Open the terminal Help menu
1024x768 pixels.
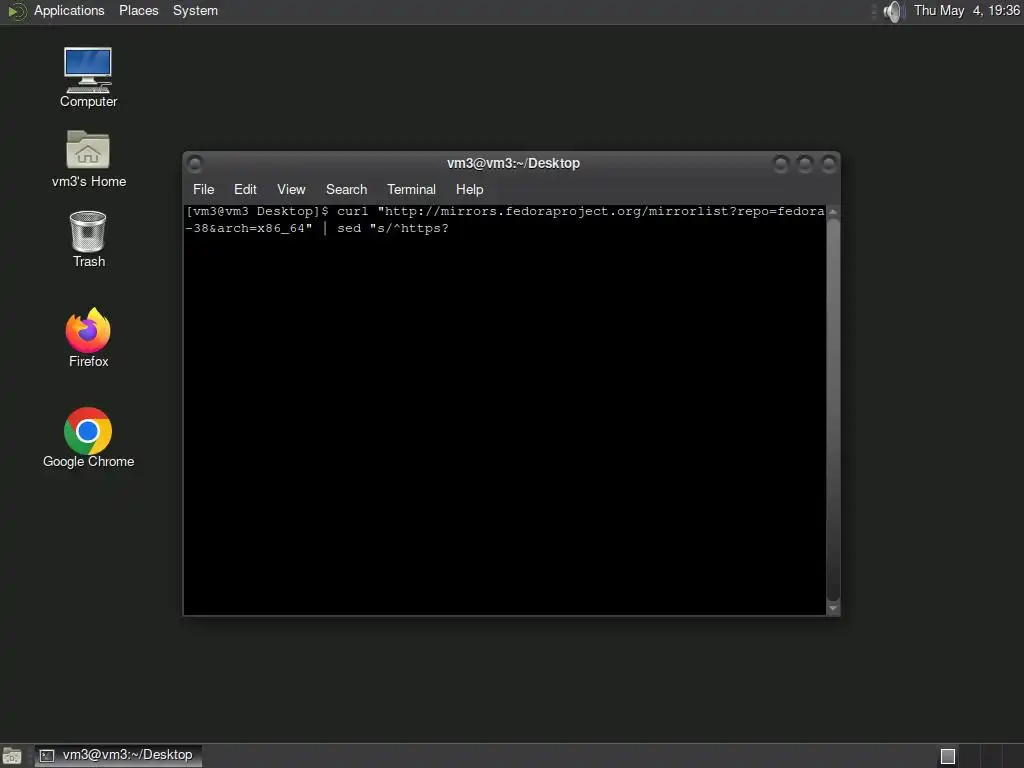tap(469, 189)
